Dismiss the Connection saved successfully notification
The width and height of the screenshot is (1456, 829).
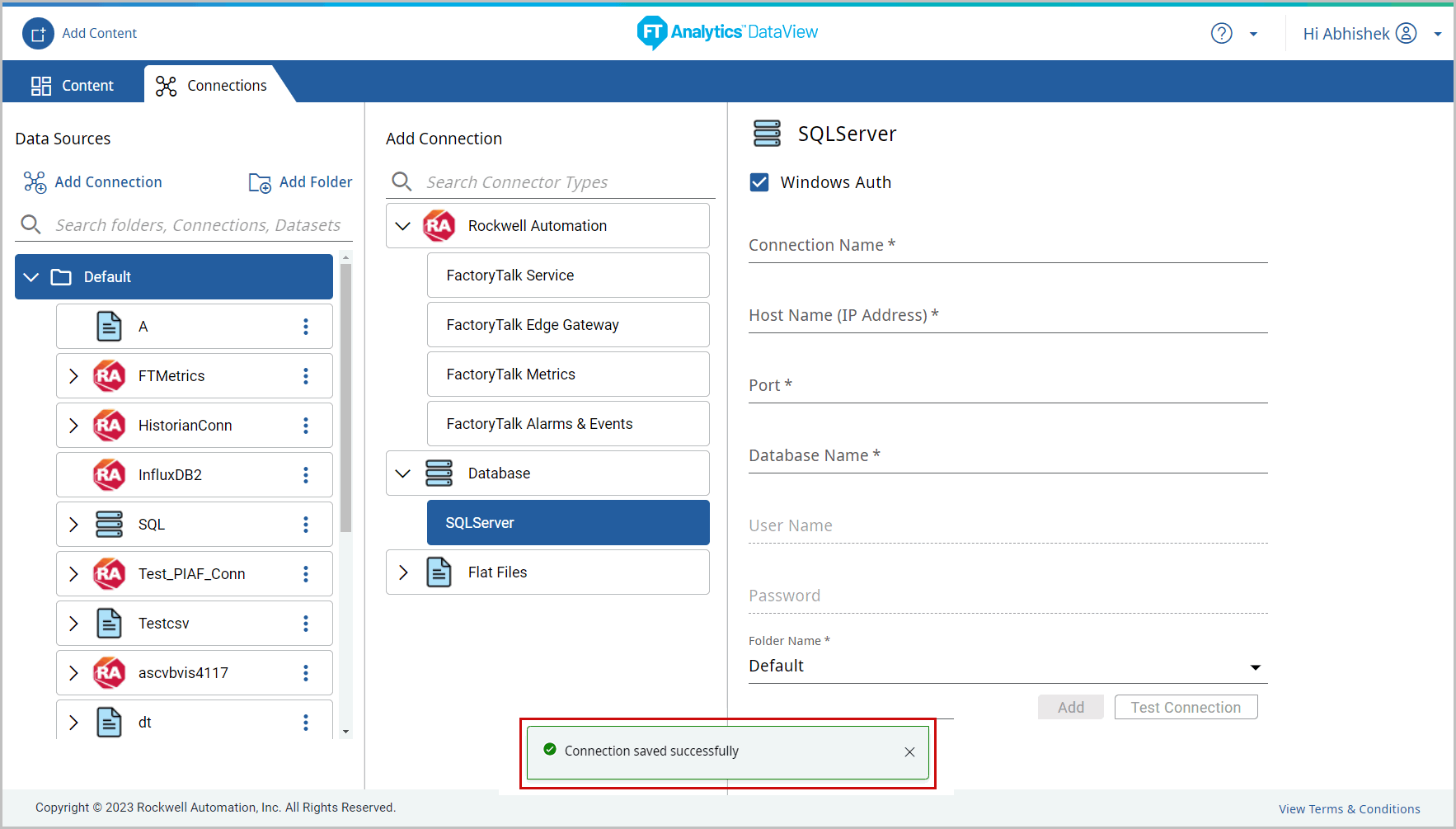pyautogui.click(x=909, y=751)
